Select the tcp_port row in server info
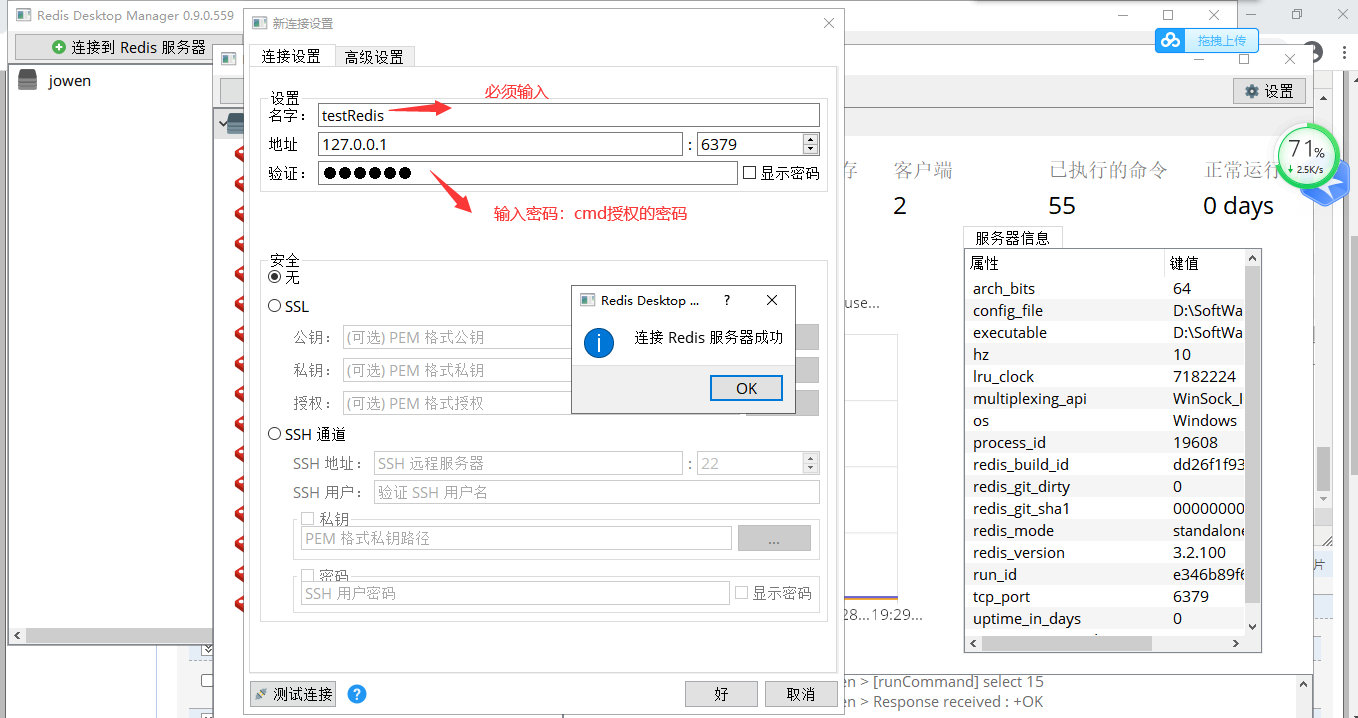 click(x=1105, y=596)
